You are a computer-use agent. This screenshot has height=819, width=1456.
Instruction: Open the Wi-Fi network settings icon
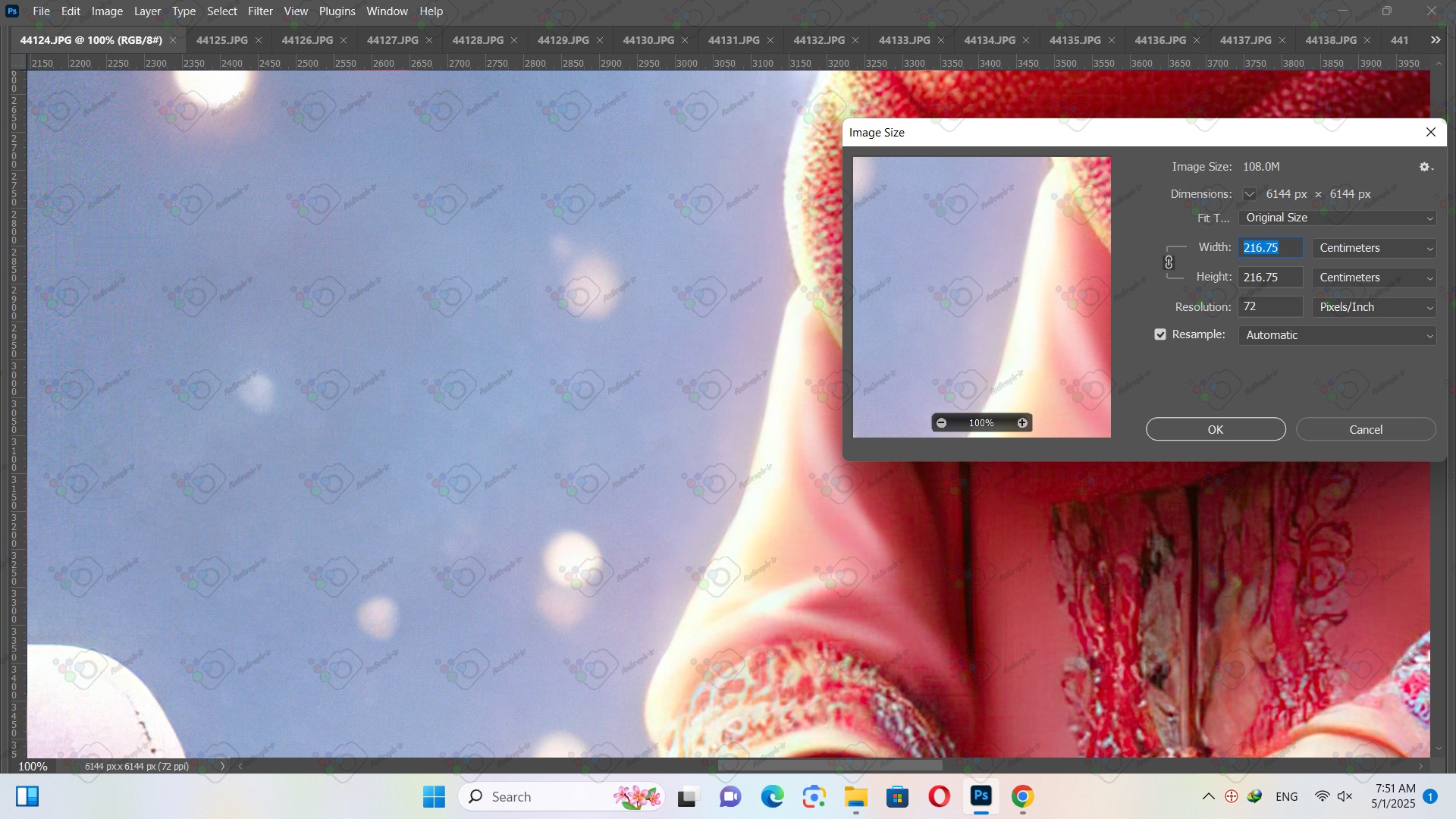click(x=1322, y=797)
